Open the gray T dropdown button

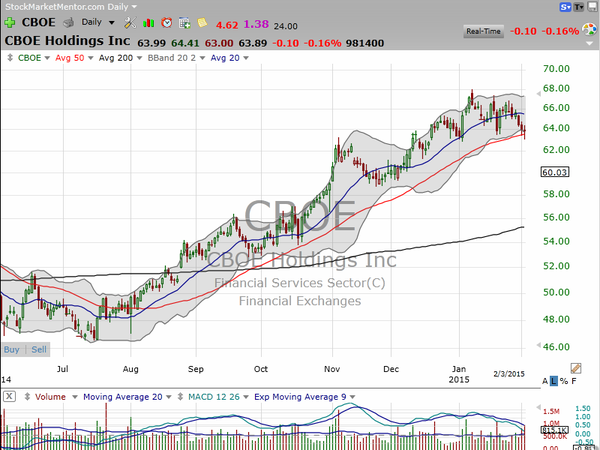[579, 7]
